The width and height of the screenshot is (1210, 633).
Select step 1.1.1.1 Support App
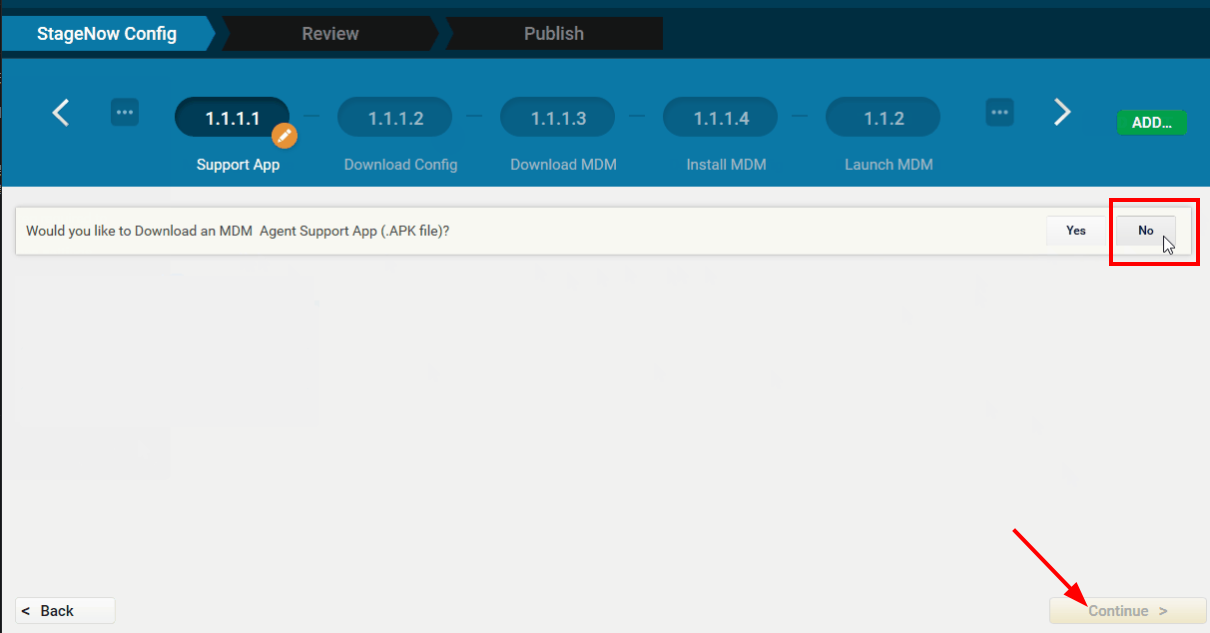pos(232,118)
